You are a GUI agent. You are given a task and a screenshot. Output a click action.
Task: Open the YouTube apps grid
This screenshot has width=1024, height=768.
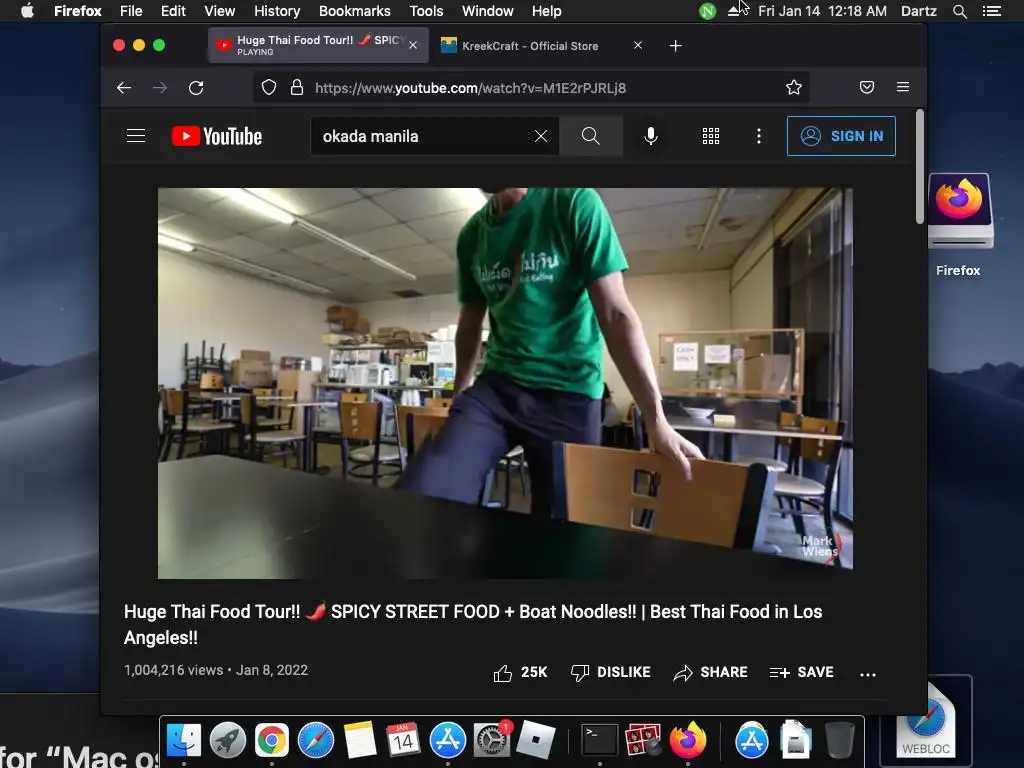(711, 136)
